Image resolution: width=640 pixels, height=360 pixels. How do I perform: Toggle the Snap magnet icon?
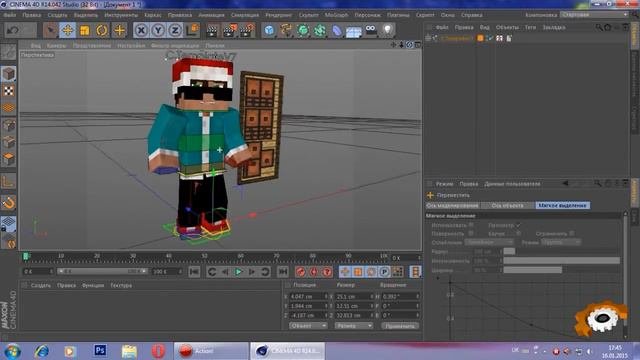point(9,202)
